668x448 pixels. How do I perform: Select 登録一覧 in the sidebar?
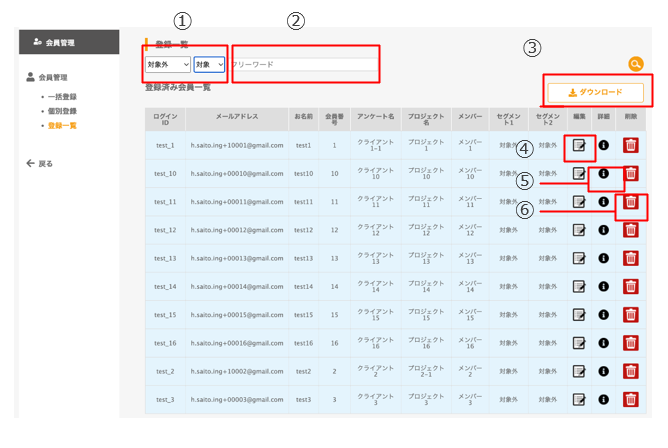tap(62, 126)
